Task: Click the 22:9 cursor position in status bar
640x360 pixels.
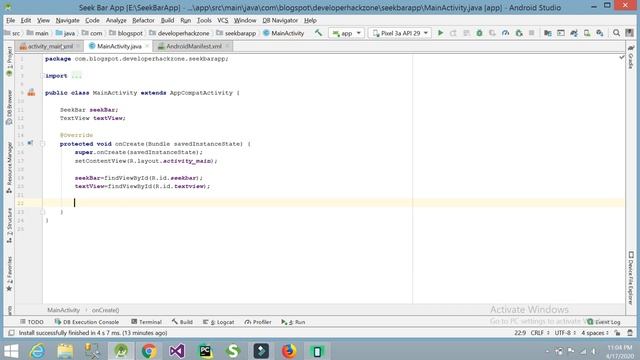Action: 520,333
